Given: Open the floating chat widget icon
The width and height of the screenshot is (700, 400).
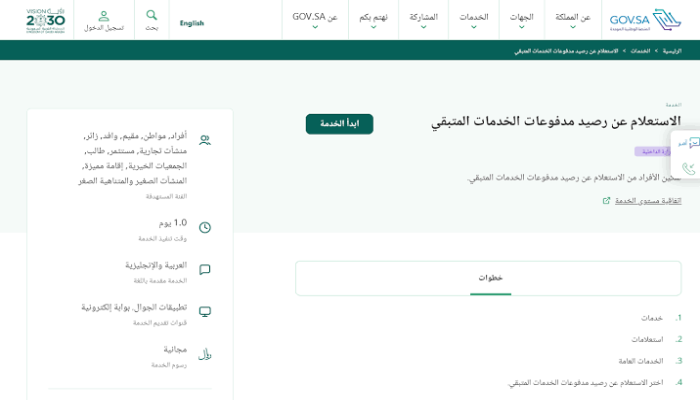Looking at the screenshot, I should click(x=694, y=143).
